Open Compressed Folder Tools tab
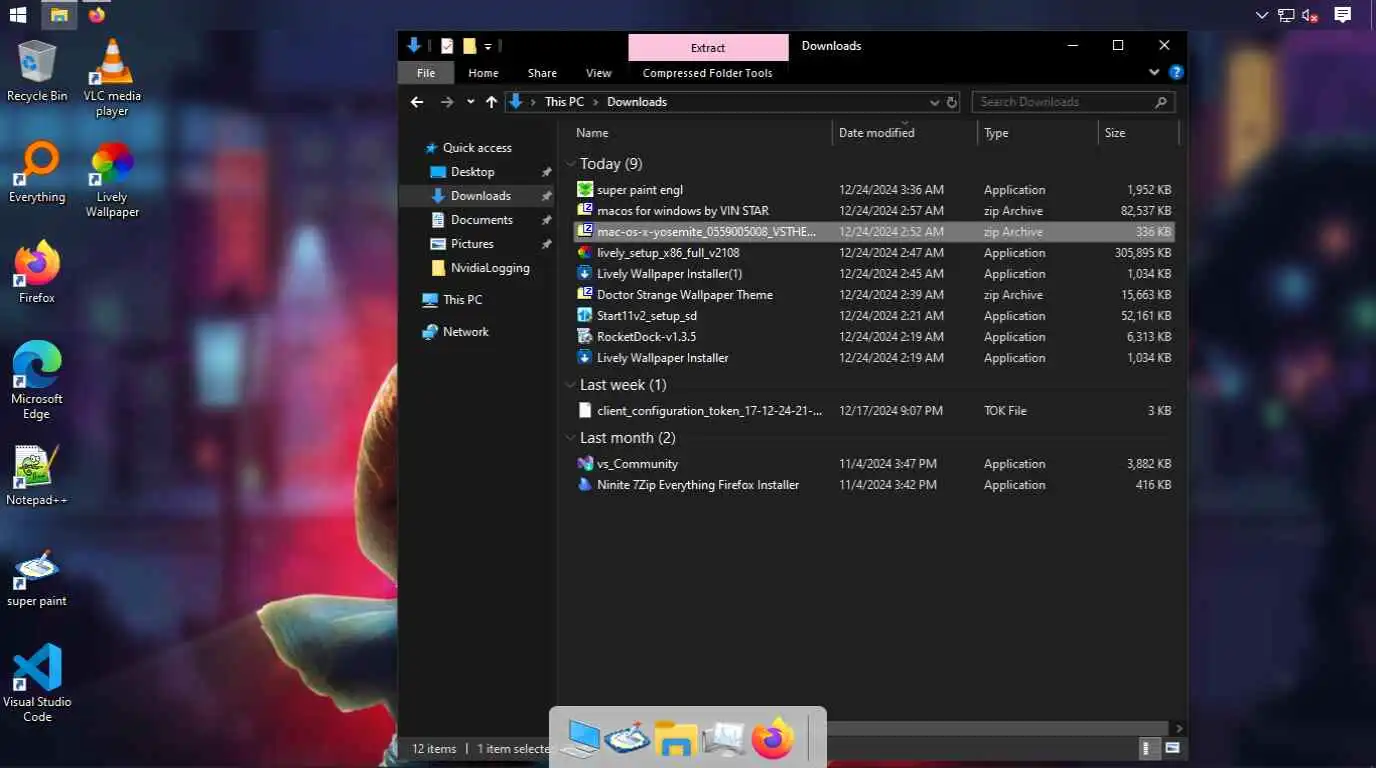 tap(707, 73)
